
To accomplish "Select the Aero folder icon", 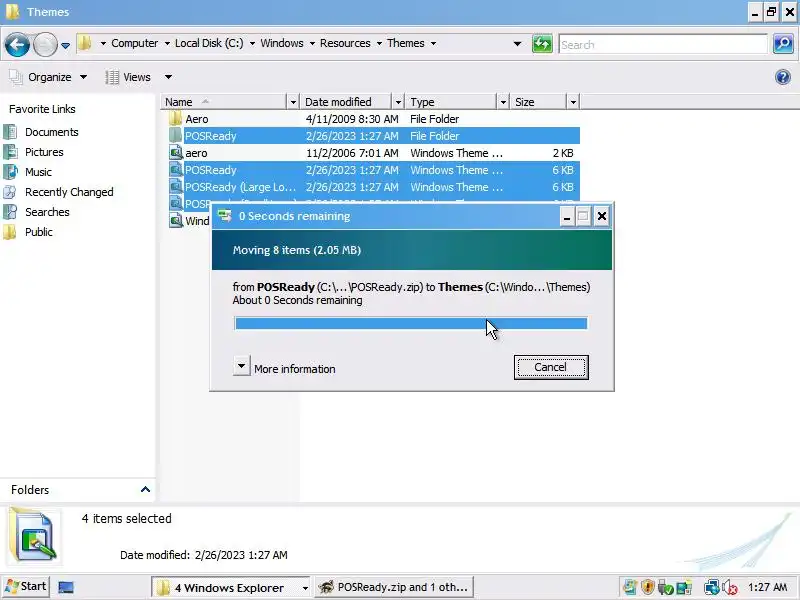I will (176, 119).
